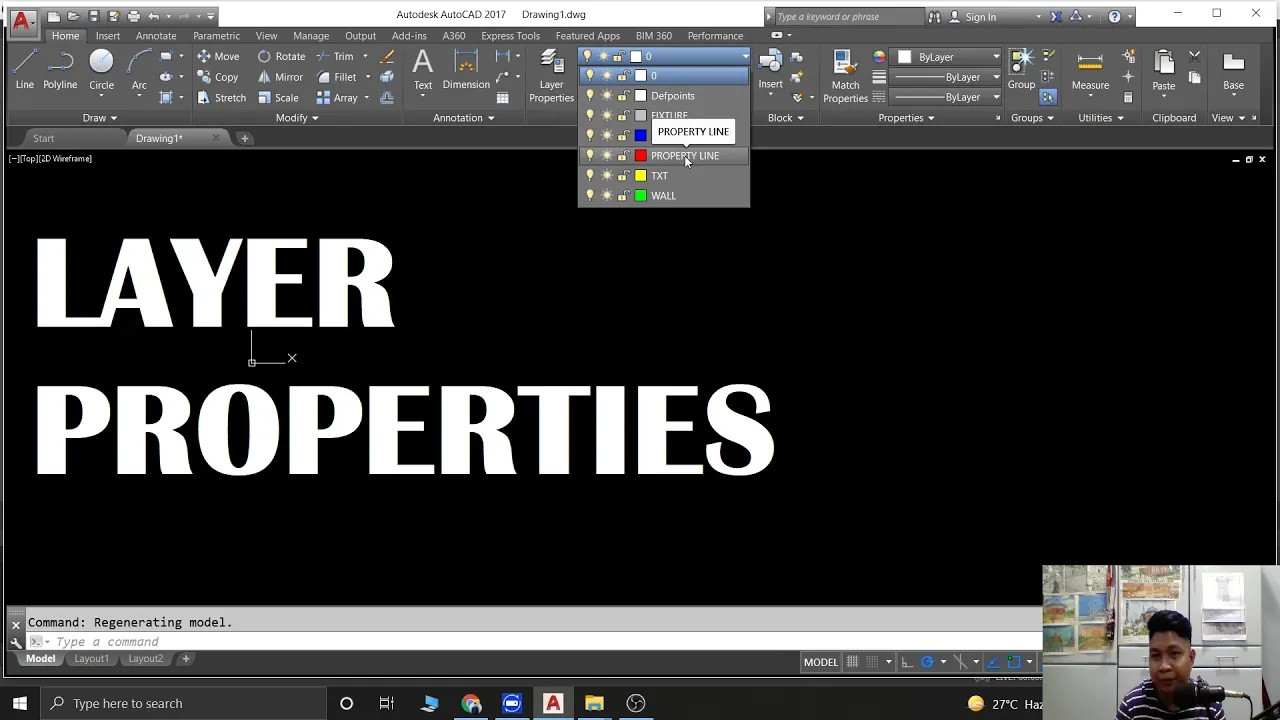Add a new layout with plus button
The image size is (1280, 720).
point(186,659)
